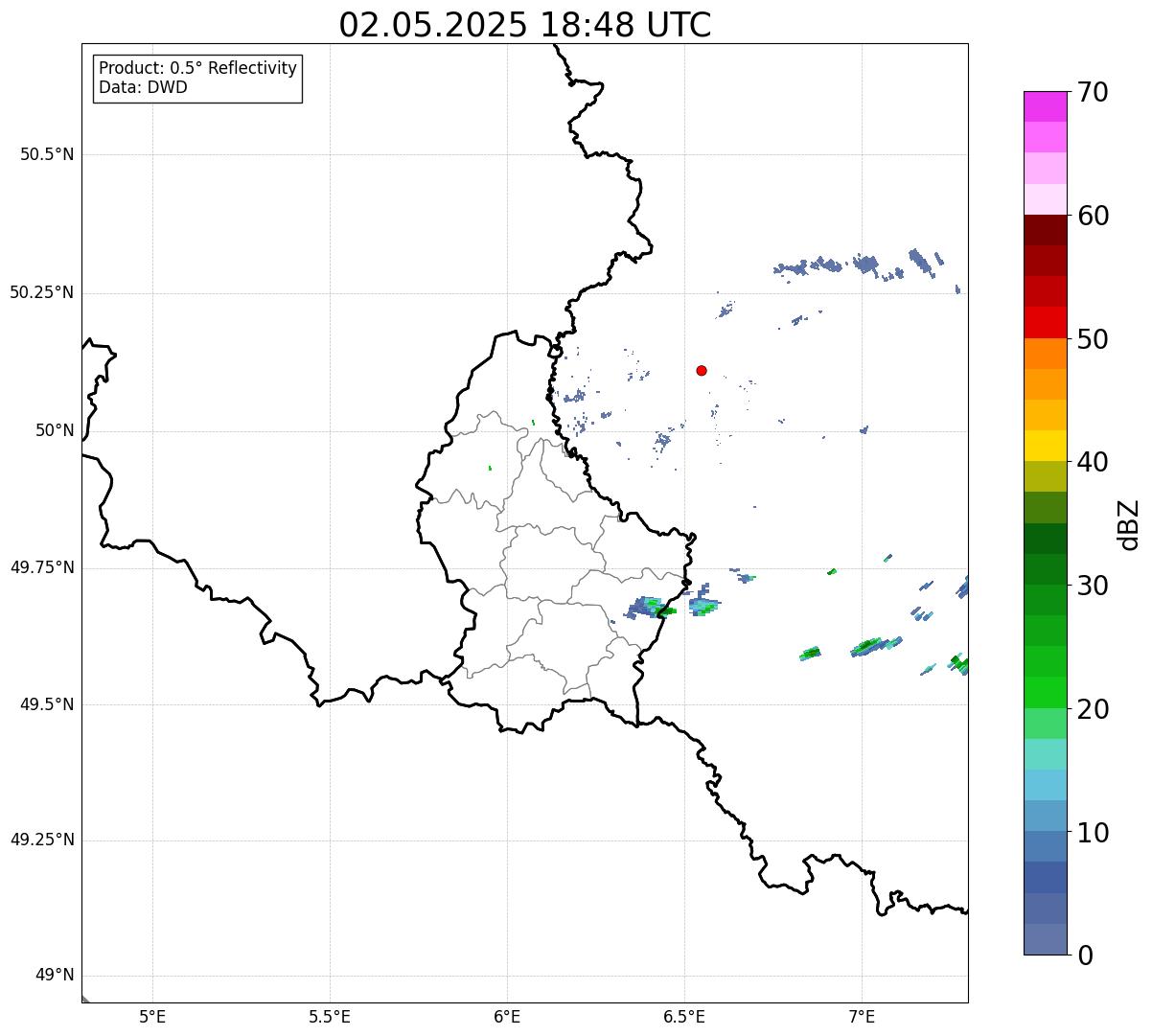Click the 6.5°E longitude label
The height and width of the screenshot is (1036, 1152).
point(684,1016)
